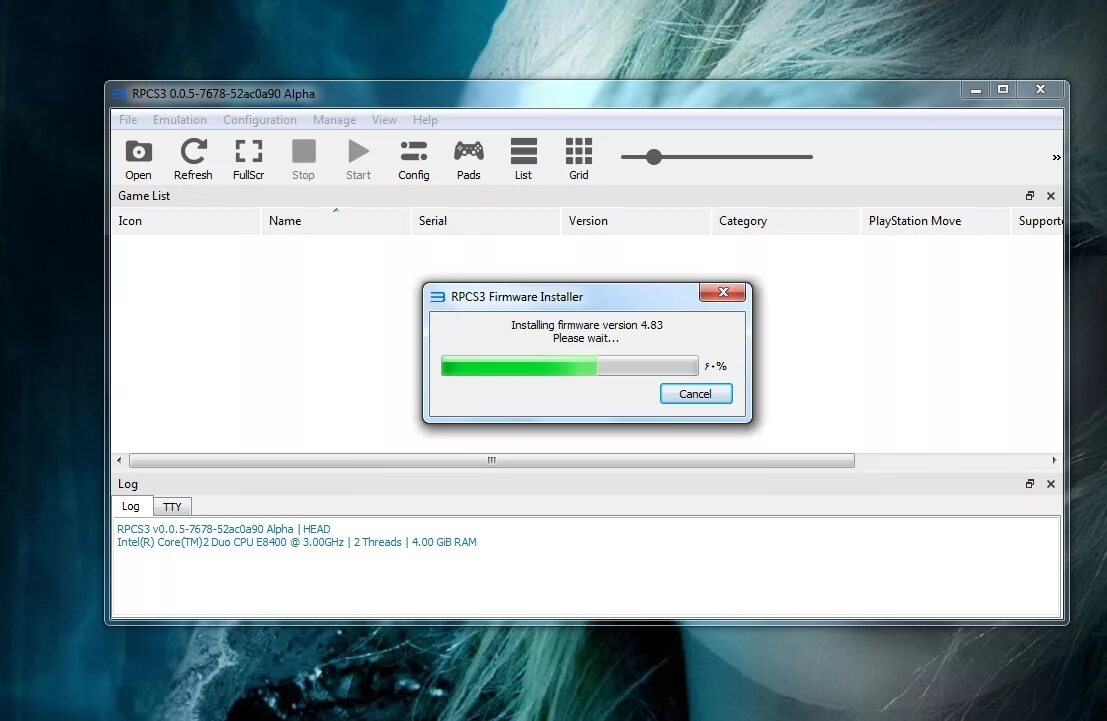Image resolution: width=1107 pixels, height=721 pixels.
Task: Click the Supported column header
Action: click(1038, 220)
